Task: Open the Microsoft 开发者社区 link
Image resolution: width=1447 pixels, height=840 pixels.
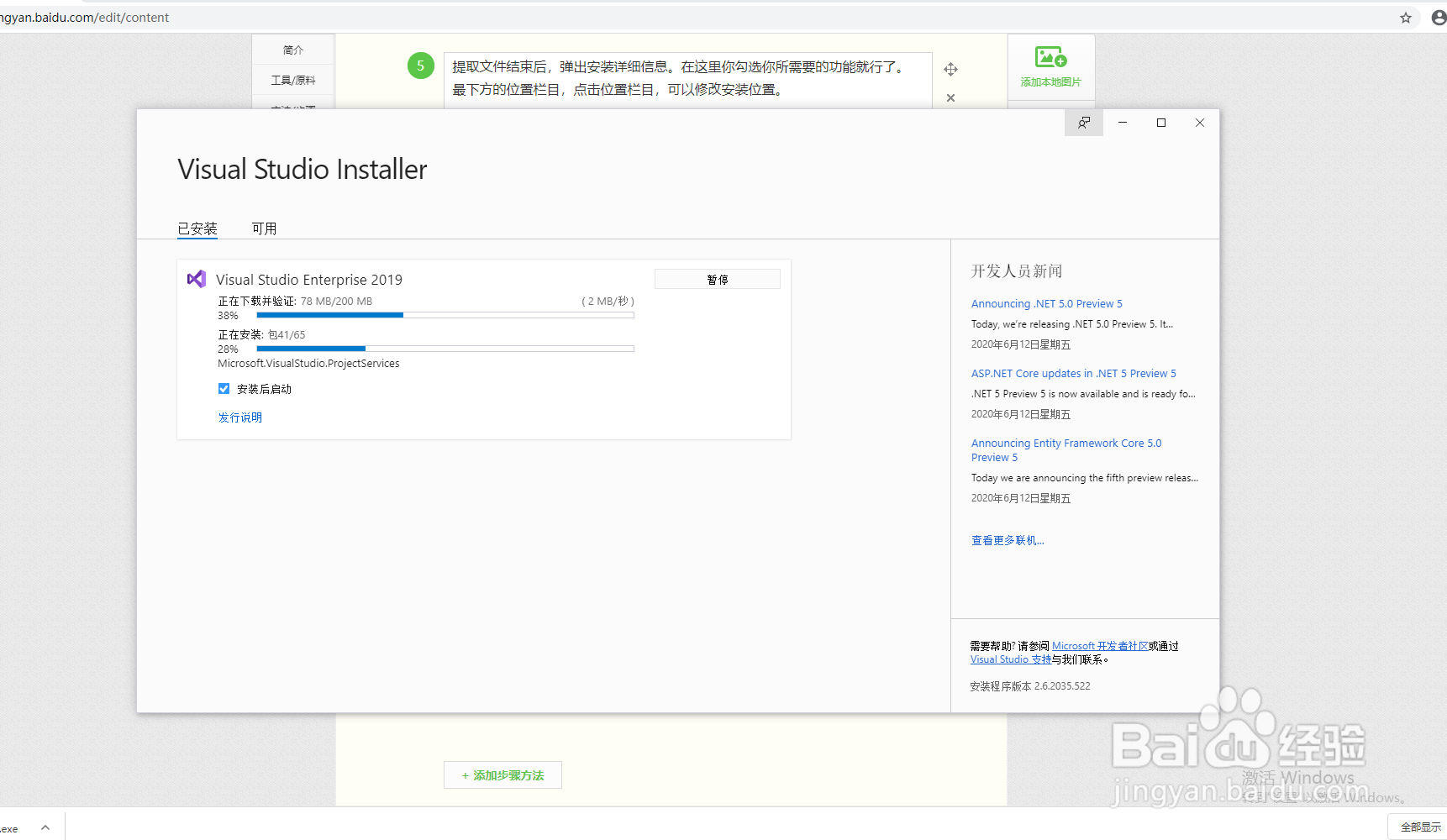Action: [x=1100, y=646]
